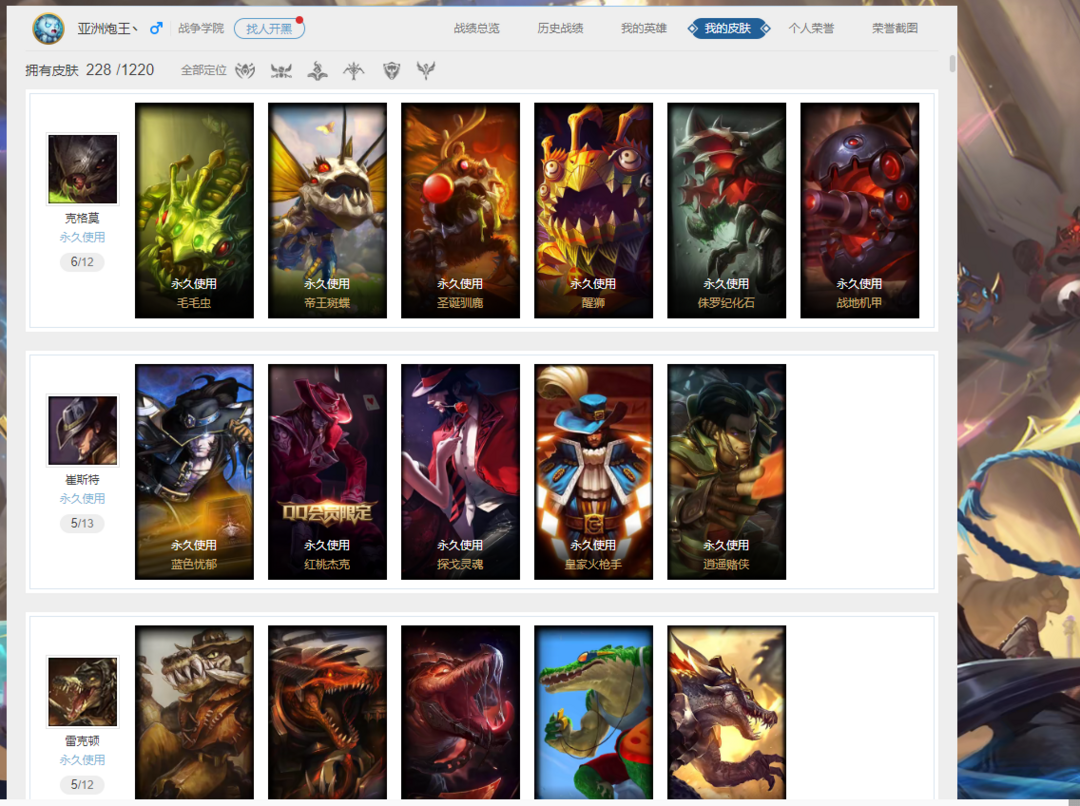
Task: Click the 6/12 skin count badge
Action: point(82,262)
